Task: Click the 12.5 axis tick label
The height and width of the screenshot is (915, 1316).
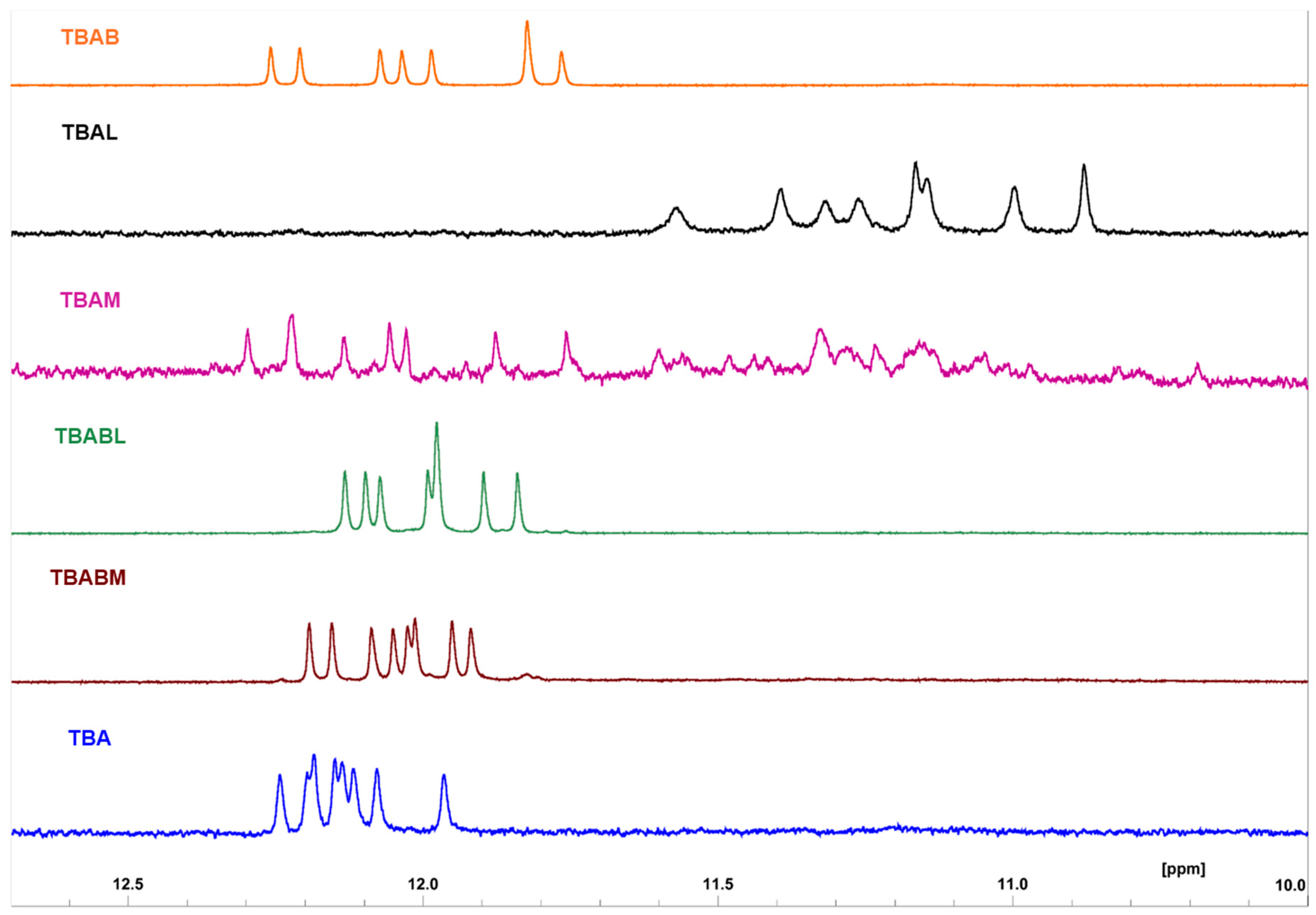Action: click(x=128, y=884)
